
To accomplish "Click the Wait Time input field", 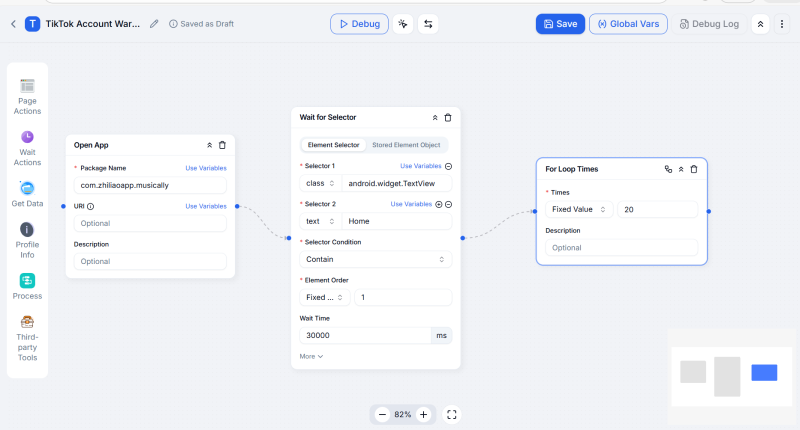I will [364, 336].
